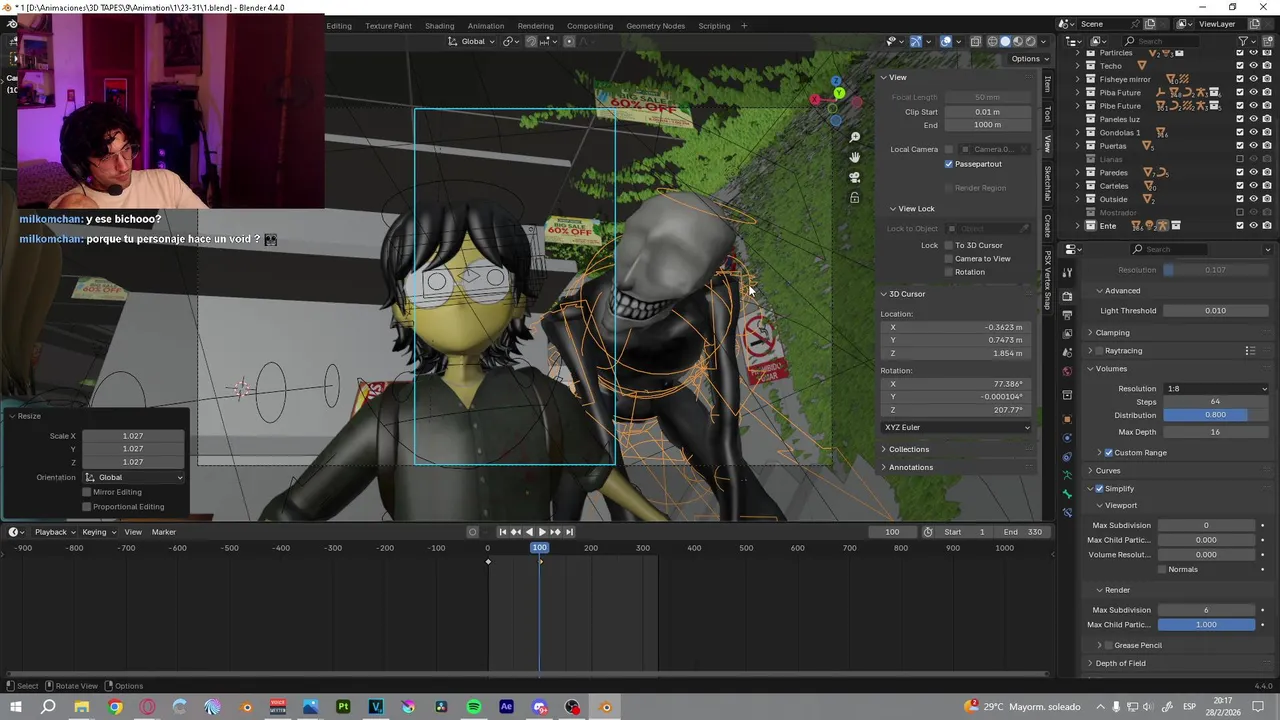Open the Render properties tab icon
The width and height of the screenshot is (1280, 720).
pos(1067,296)
